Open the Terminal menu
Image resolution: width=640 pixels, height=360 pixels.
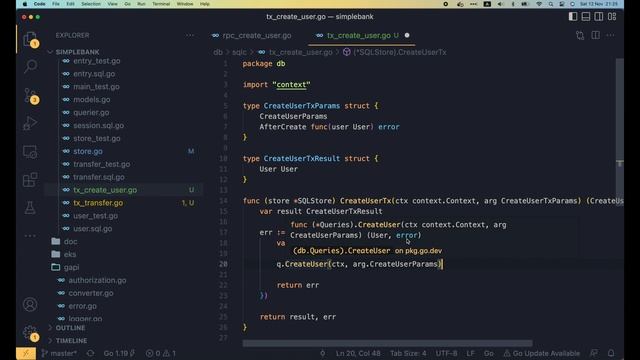tap(161, 4)
